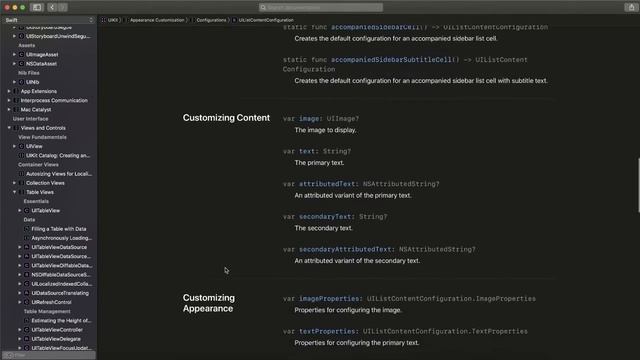Click the UIListContentConfiguration breadcrumb
This screenshot has height=360, width=640.
[266, 20]
